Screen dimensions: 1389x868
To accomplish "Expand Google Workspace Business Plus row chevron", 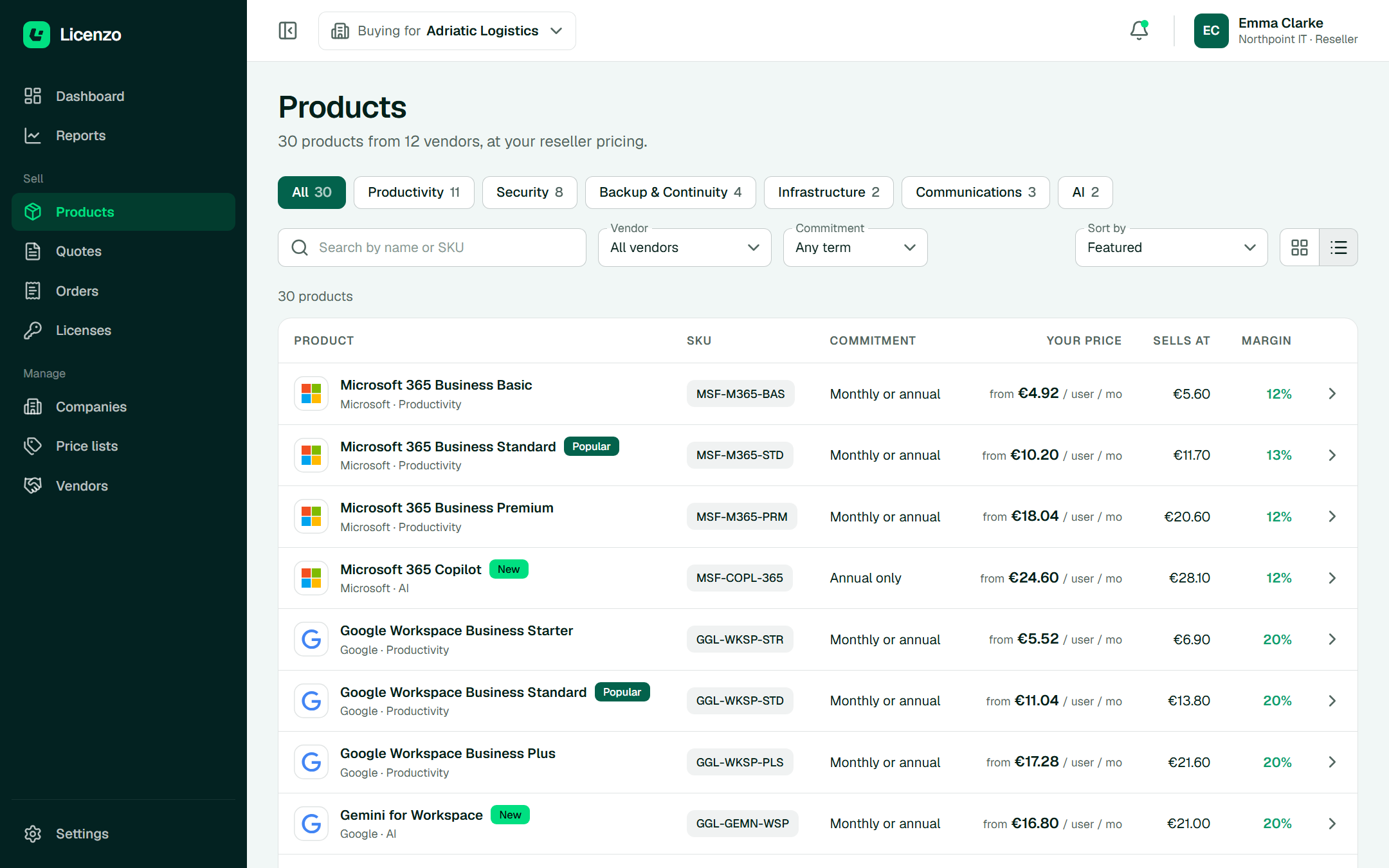I will pyautogui.click(x=1332, y=762).
